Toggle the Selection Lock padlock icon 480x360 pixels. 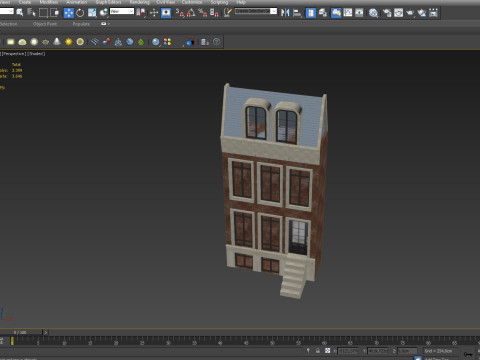[318, 351]
